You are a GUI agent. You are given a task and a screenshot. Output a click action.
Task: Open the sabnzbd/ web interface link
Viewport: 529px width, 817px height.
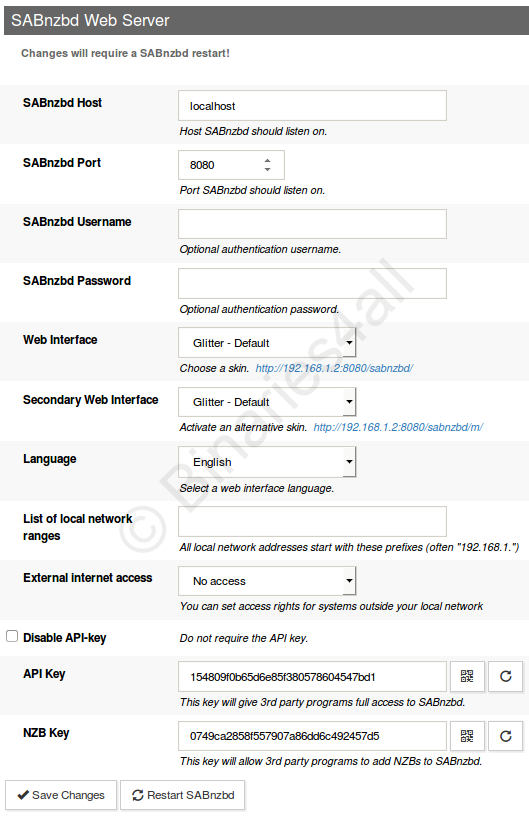click(334, 368)
